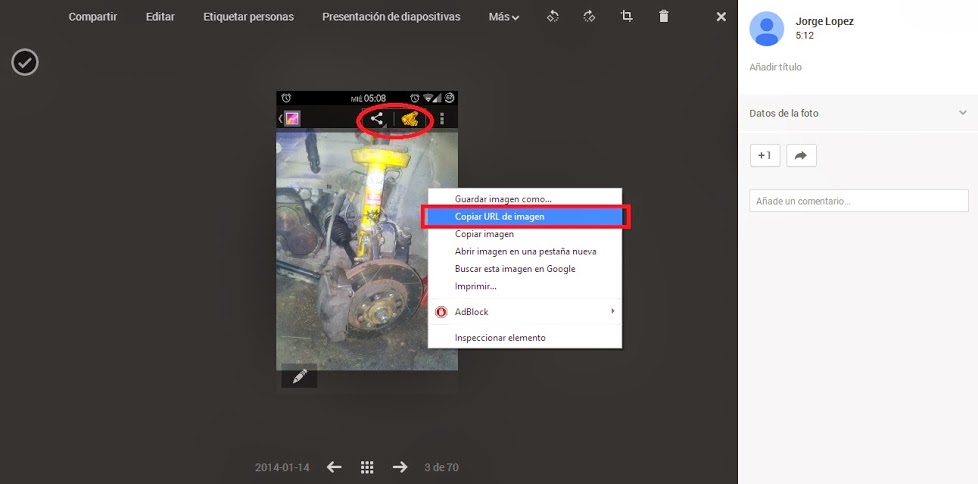Rotate the photo right
978x484 pixels.
click(x=589, y=17)
